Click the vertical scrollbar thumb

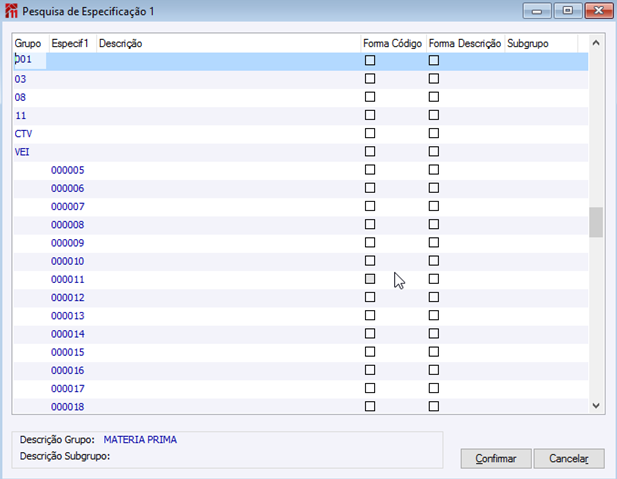[596, 222]
